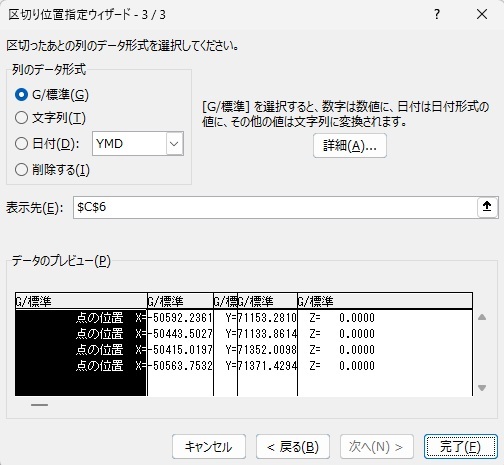
Task: Click the 表示先 $C$6 input field
Action: click(275, 207)
